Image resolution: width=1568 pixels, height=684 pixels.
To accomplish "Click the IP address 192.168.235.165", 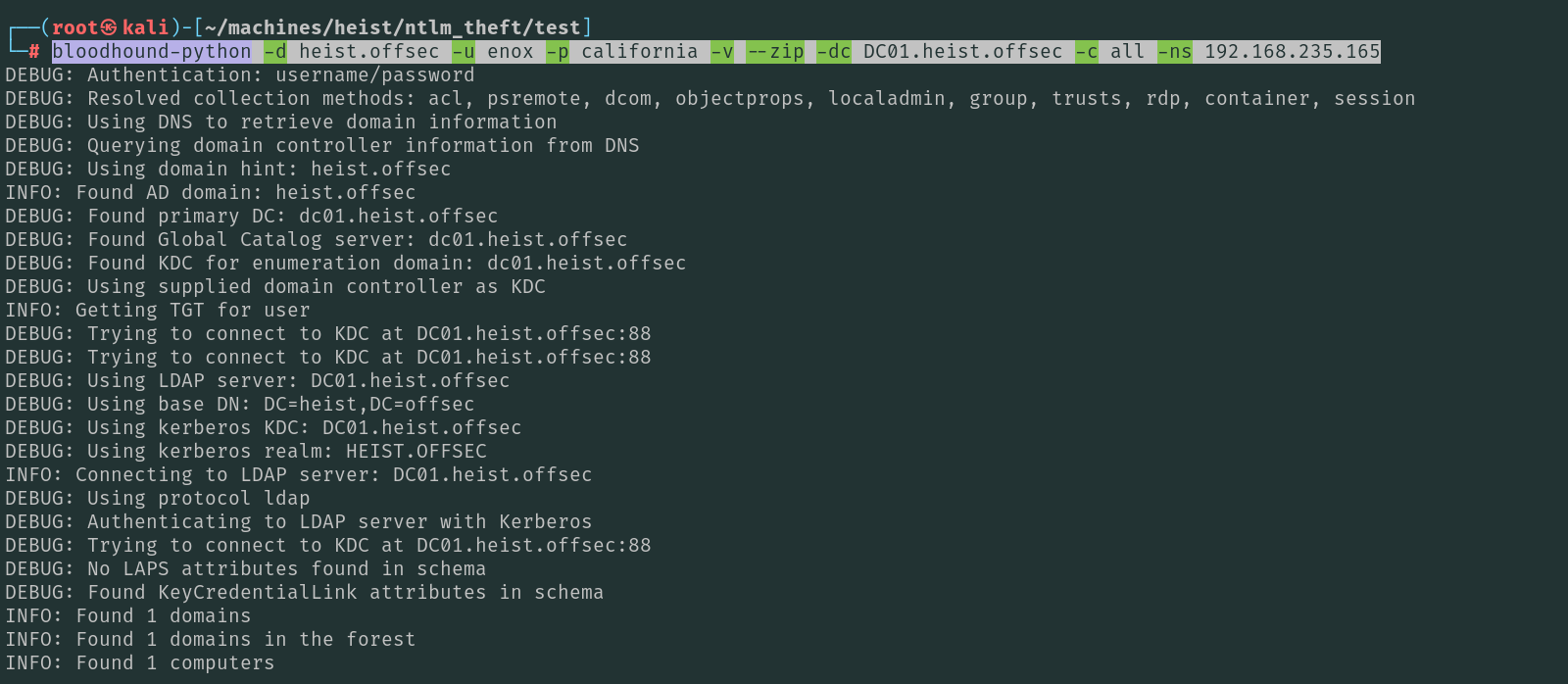I will click(x=1292, y=51).
